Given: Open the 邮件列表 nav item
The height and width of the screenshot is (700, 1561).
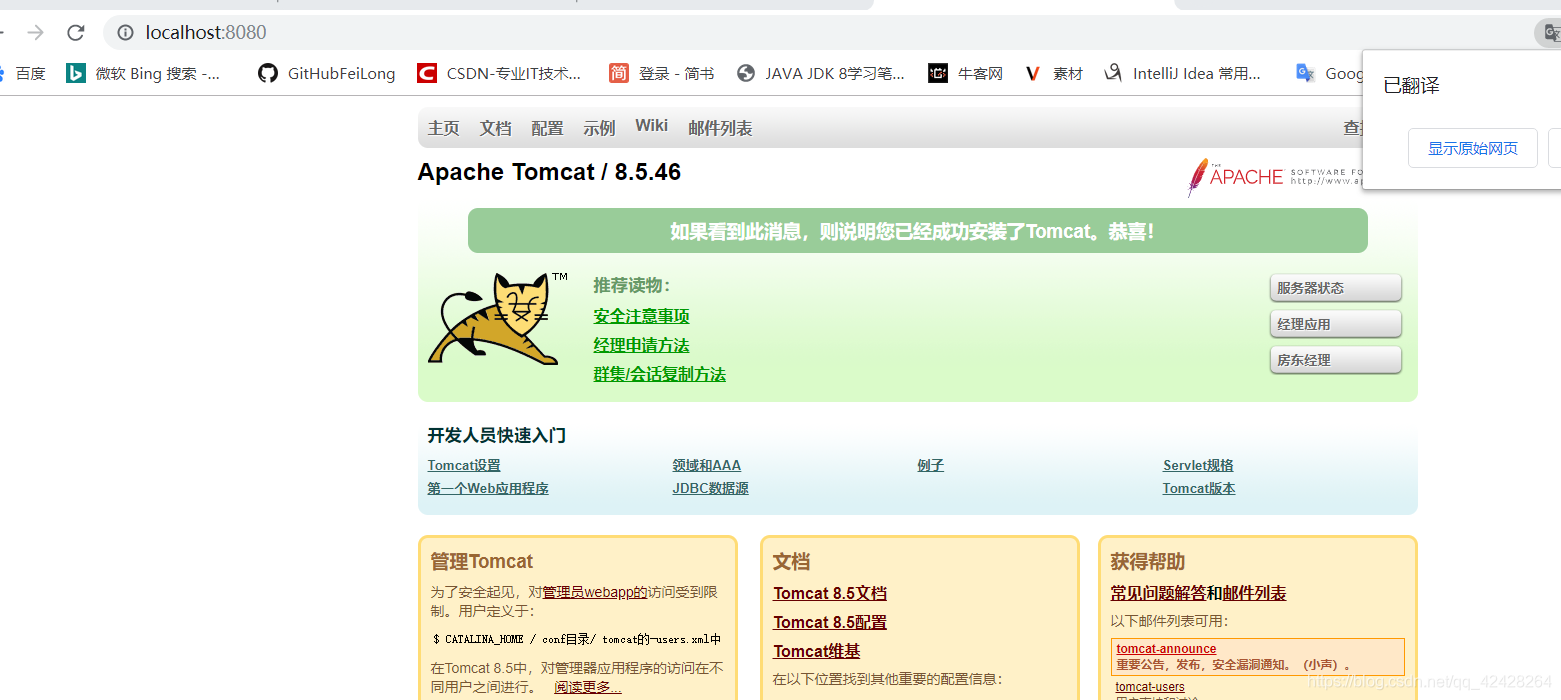Looking at the screenshot, I should [x=720, y=128].
